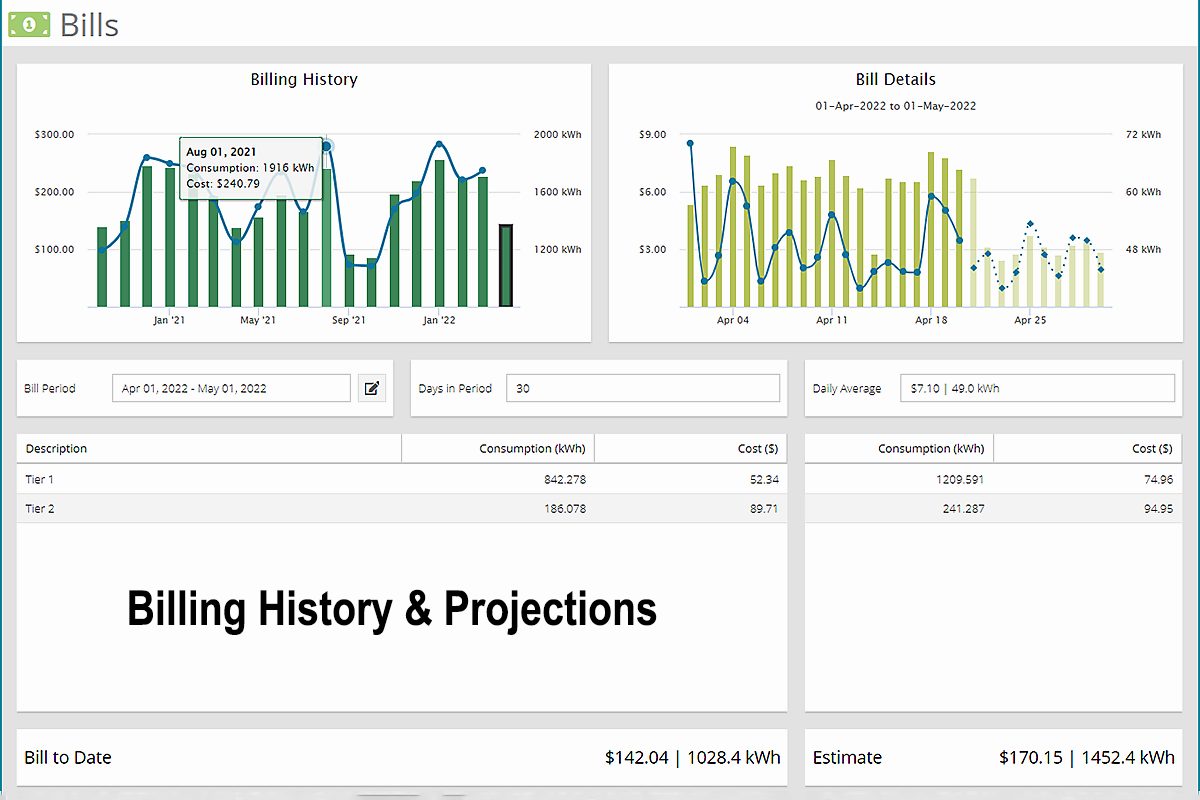Click the Aug 01, 2021 tooltip box

251,168
